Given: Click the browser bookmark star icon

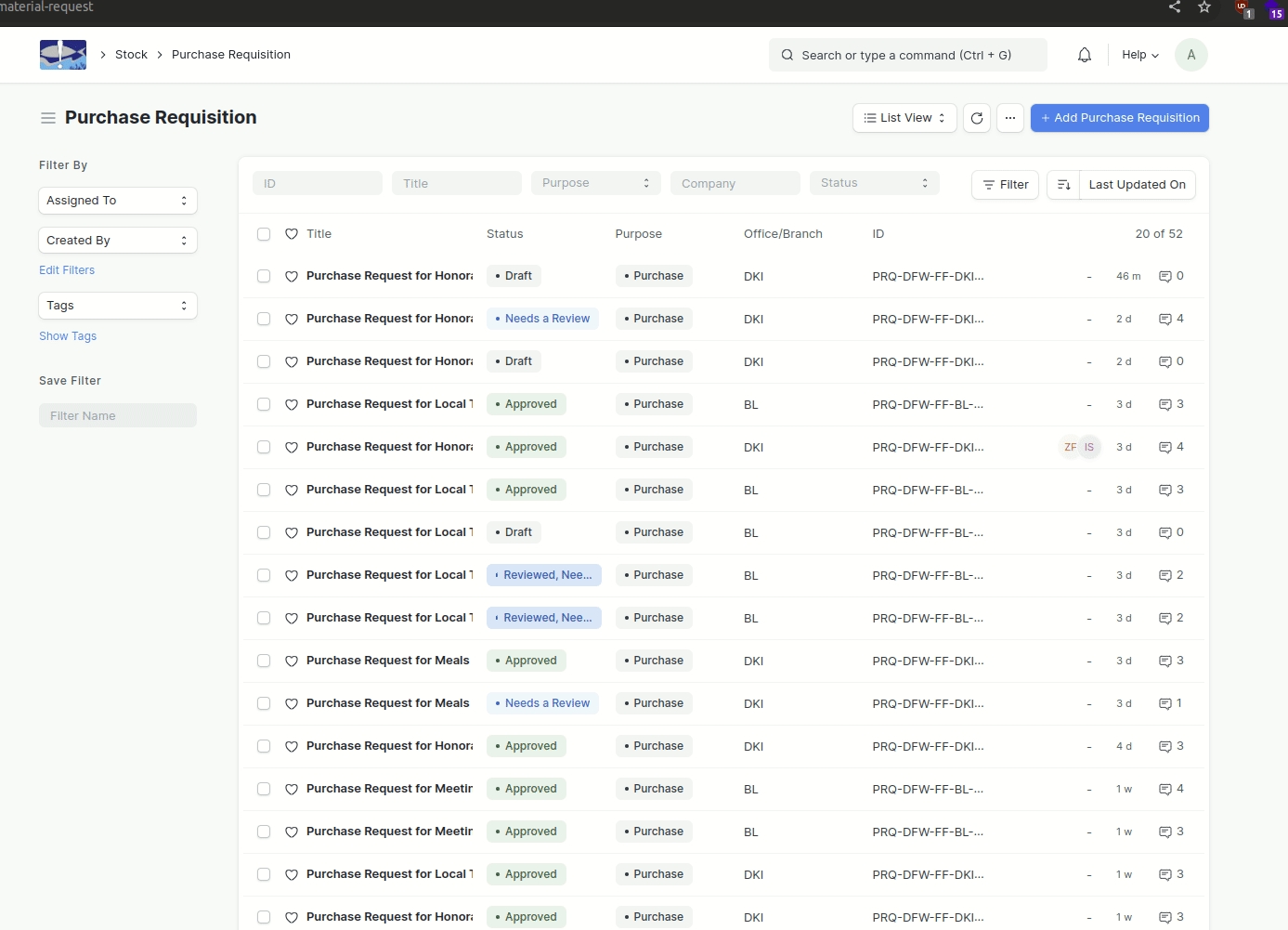Looking at the screenshot, I should click(x=1204, y=7).
